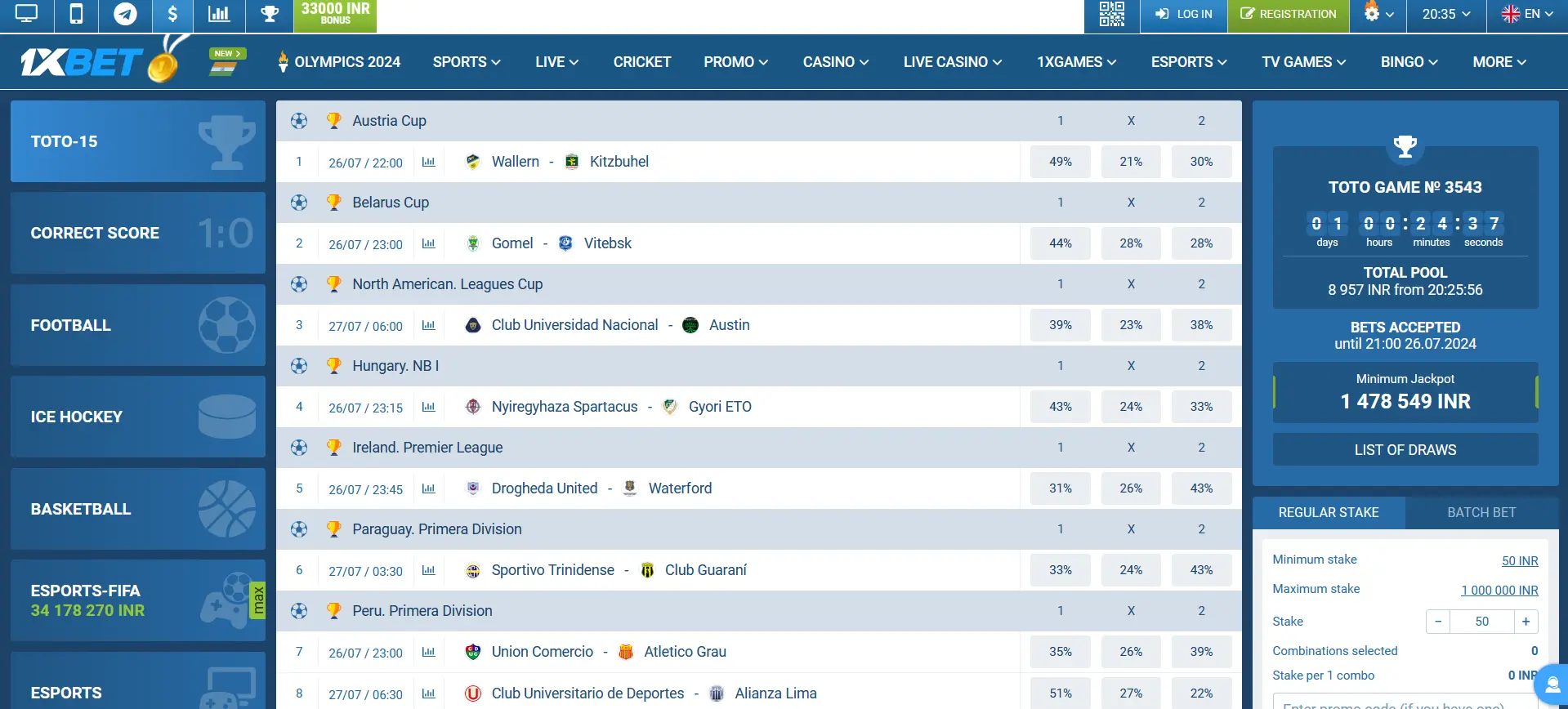Switch to the Batch Bet tab

click(1481, 512)
